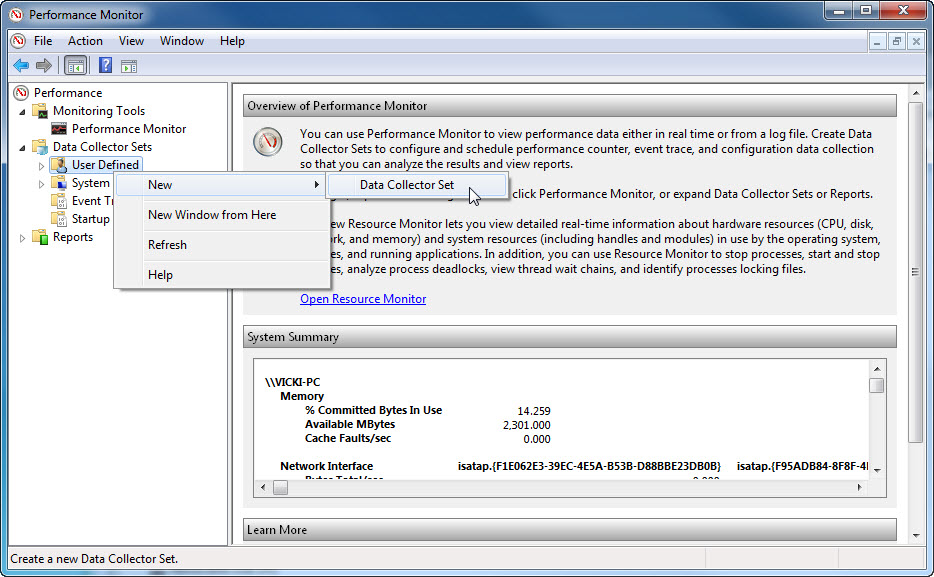This screenshot has height=577, width=934.
Task: Click the Performance Monitor graph icon
Action: [59, 129]
